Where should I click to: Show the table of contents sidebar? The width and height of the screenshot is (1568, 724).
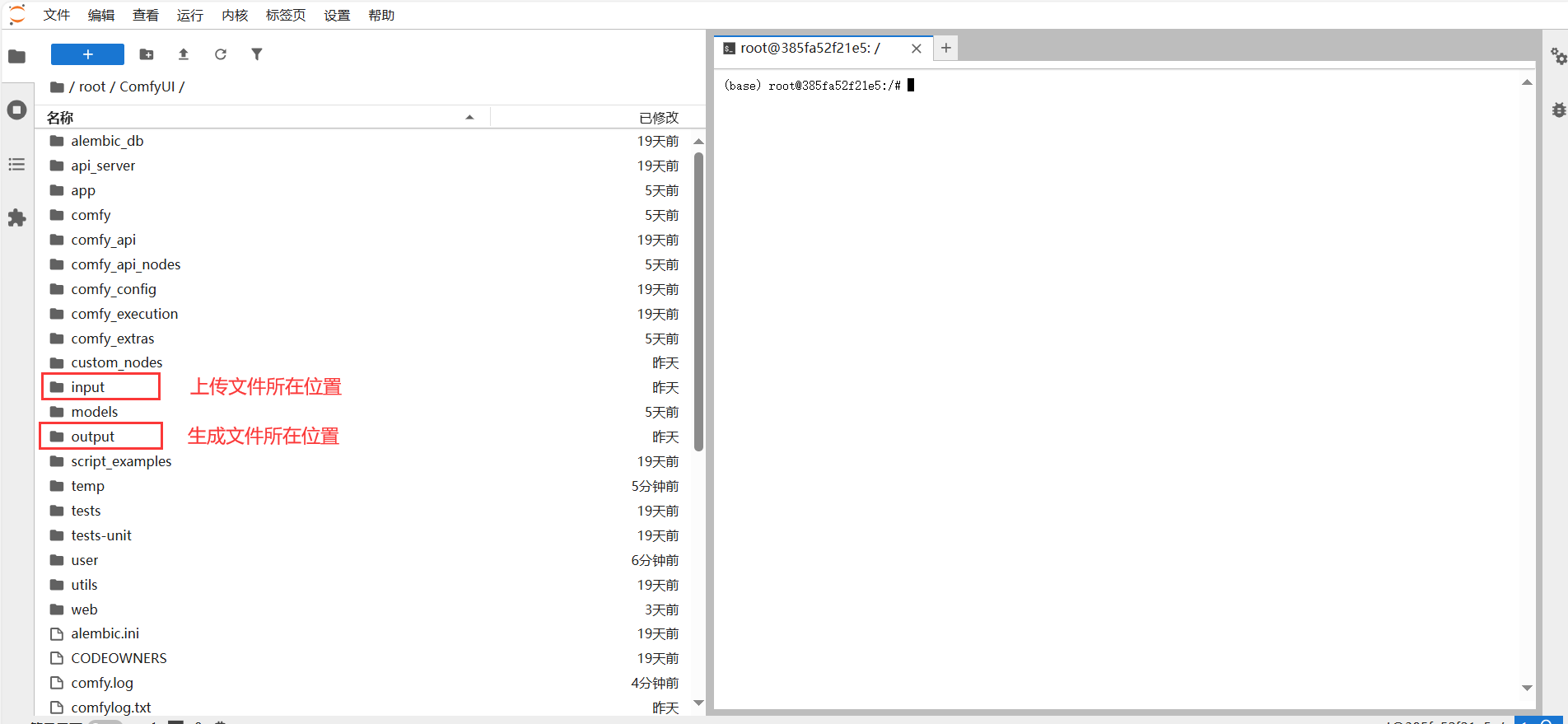tap(16, 165)
